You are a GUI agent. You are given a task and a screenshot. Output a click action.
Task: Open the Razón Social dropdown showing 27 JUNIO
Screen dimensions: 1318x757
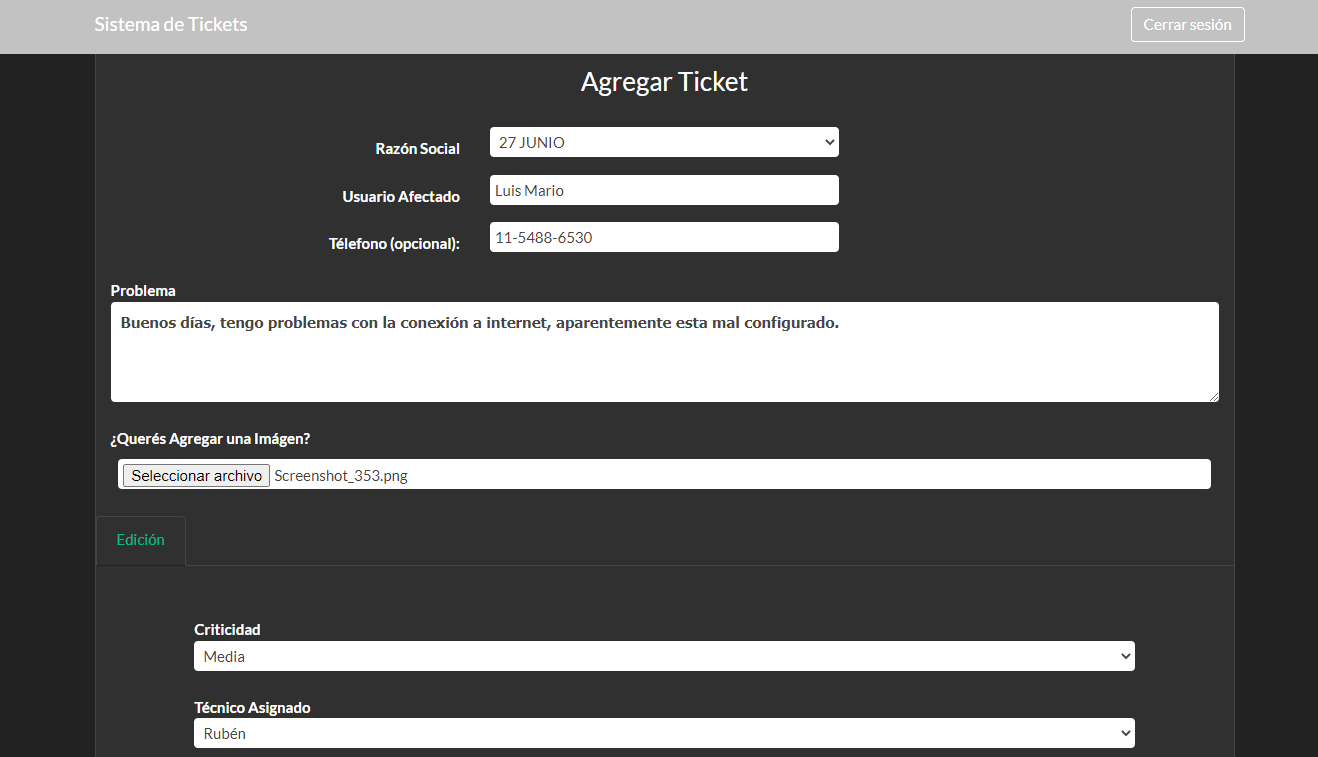click(x=663, y=143)
